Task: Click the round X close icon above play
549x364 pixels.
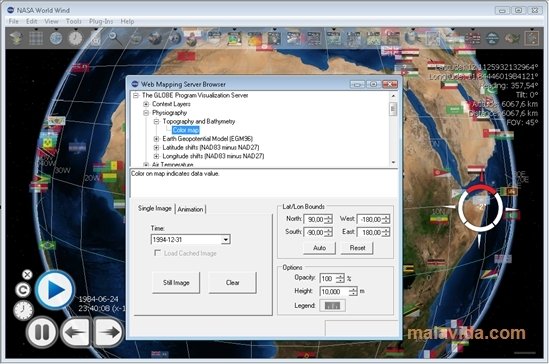Action: tap(27, 275)
